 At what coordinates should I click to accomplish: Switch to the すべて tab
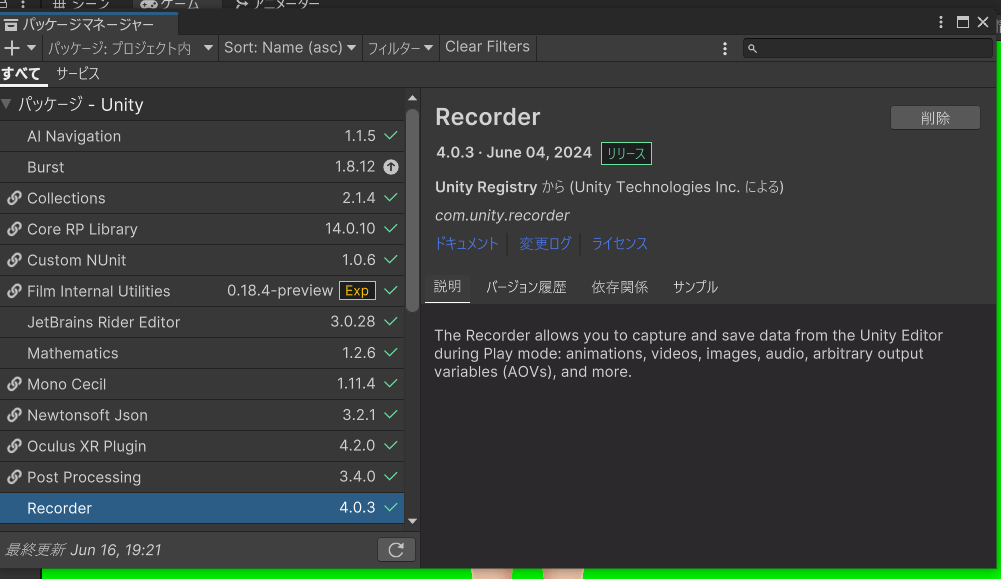pyautogui.click(x=21, y=74)
